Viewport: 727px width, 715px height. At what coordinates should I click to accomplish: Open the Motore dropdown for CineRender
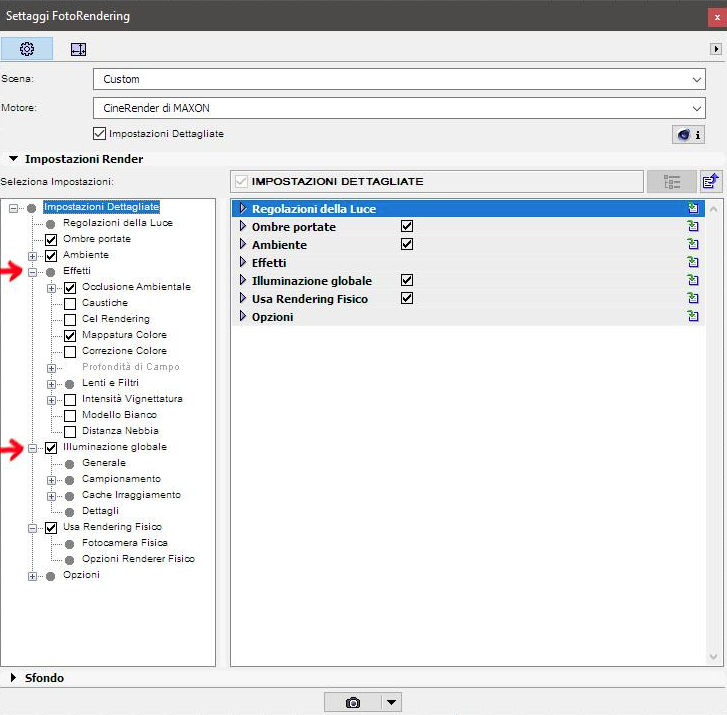pos(398,108)
